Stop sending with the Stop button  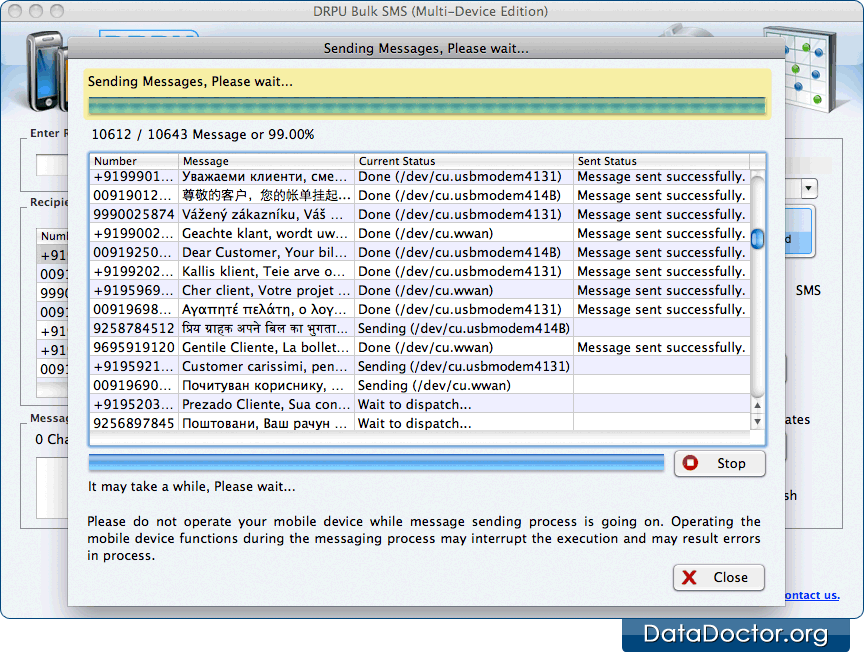click(x=720, y=464)
